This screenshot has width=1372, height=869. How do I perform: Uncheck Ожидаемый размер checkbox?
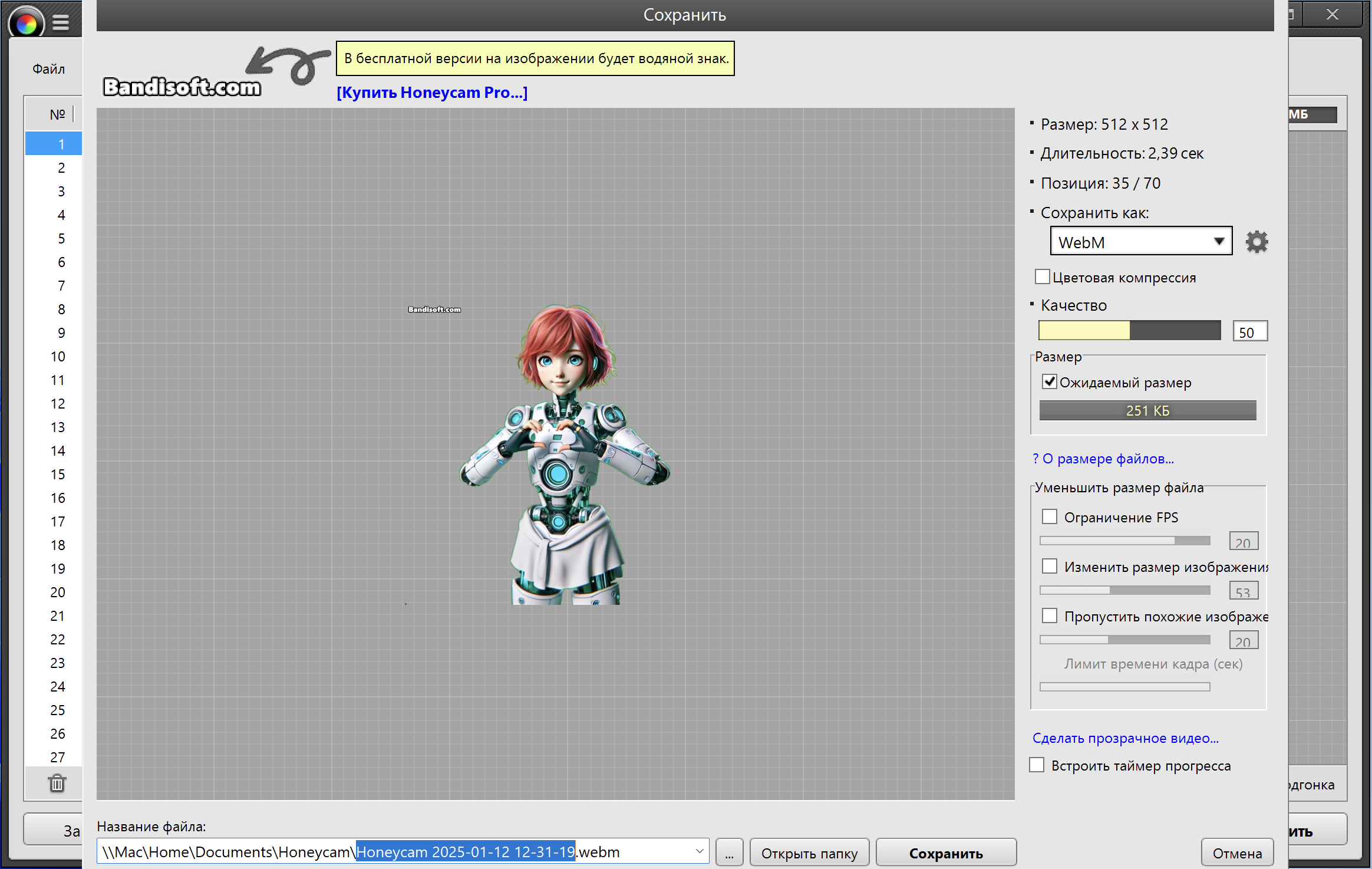[x=1050, y=382]
